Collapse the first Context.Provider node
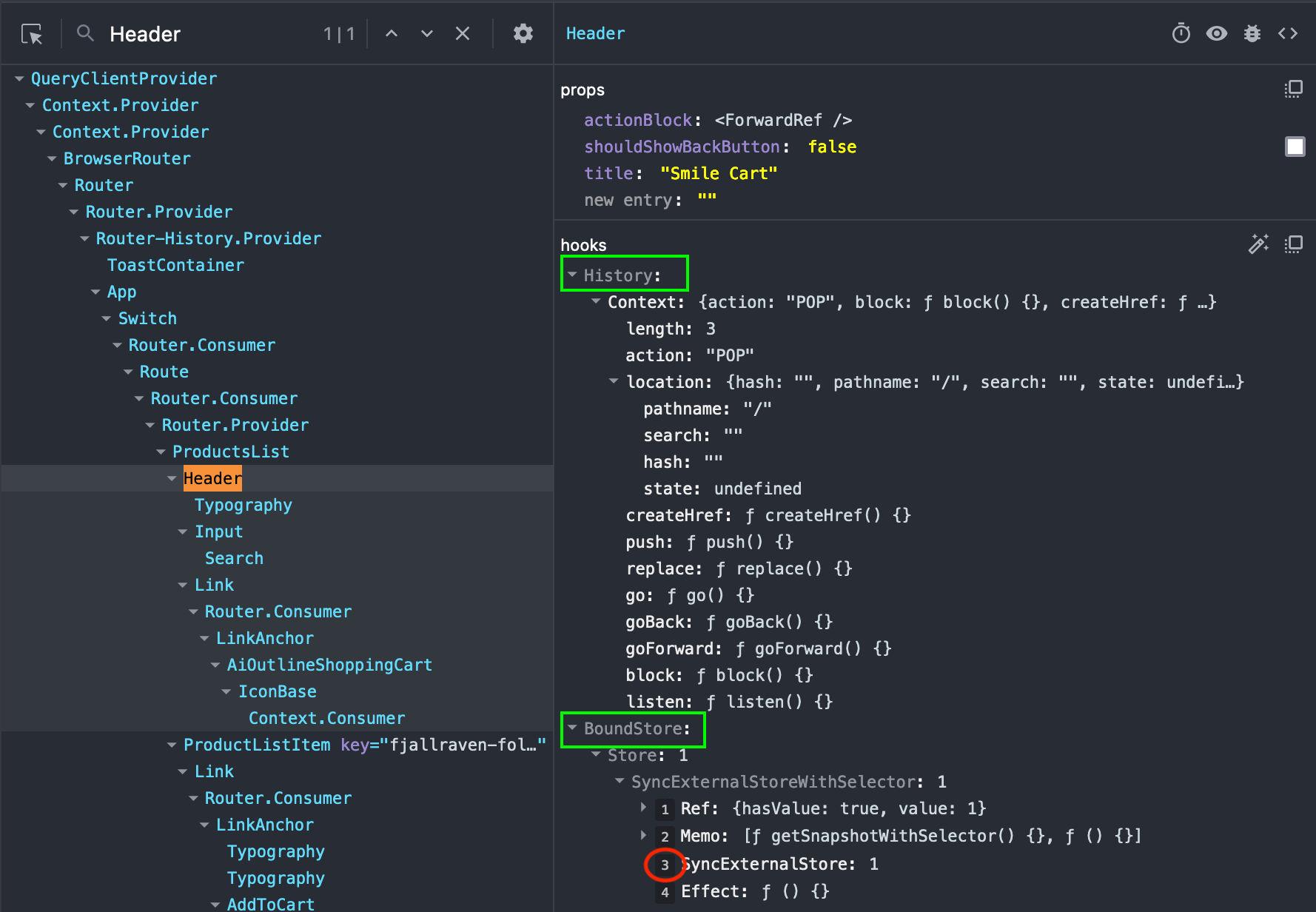The height and width of the screenshot is (912, 1316). [30, 105]
